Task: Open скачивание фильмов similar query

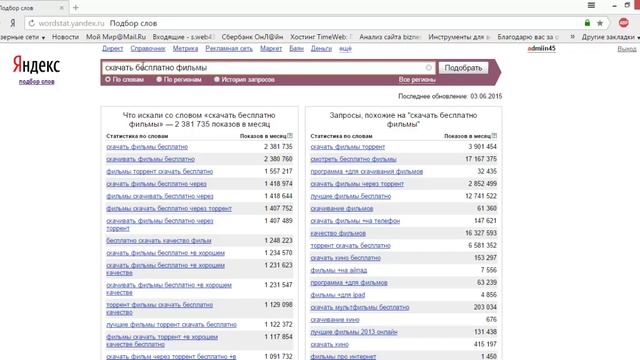Action: (x=342, y=209)
